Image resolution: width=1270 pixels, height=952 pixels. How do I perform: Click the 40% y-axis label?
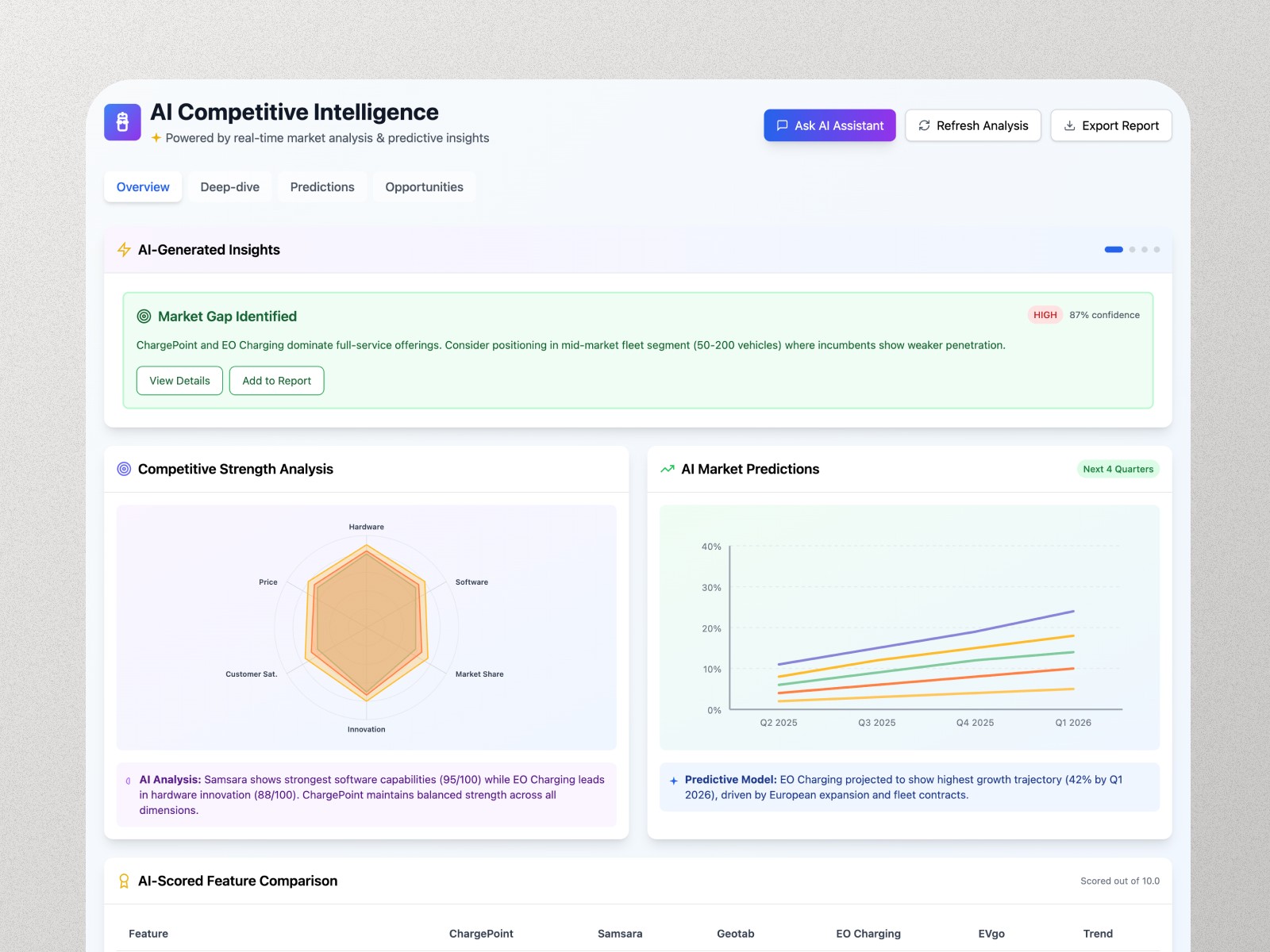(711, 547)
